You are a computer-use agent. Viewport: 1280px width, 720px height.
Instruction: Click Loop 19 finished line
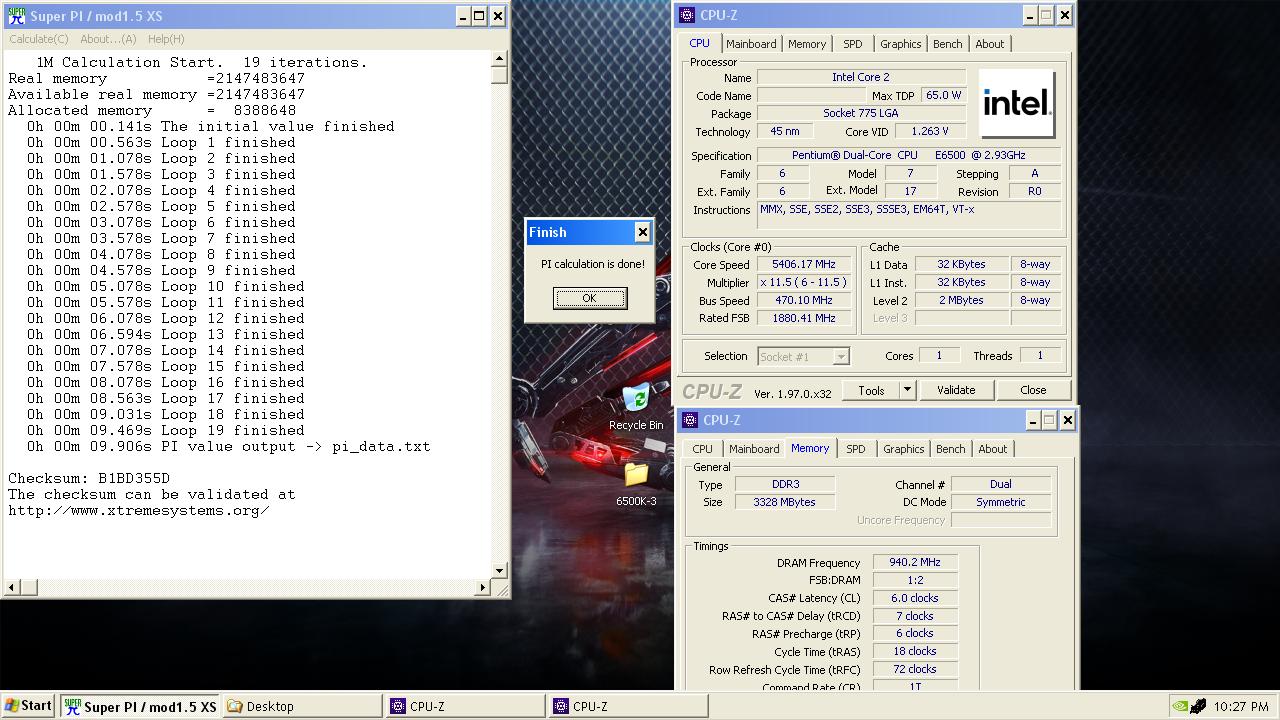[x=166, y=430]
